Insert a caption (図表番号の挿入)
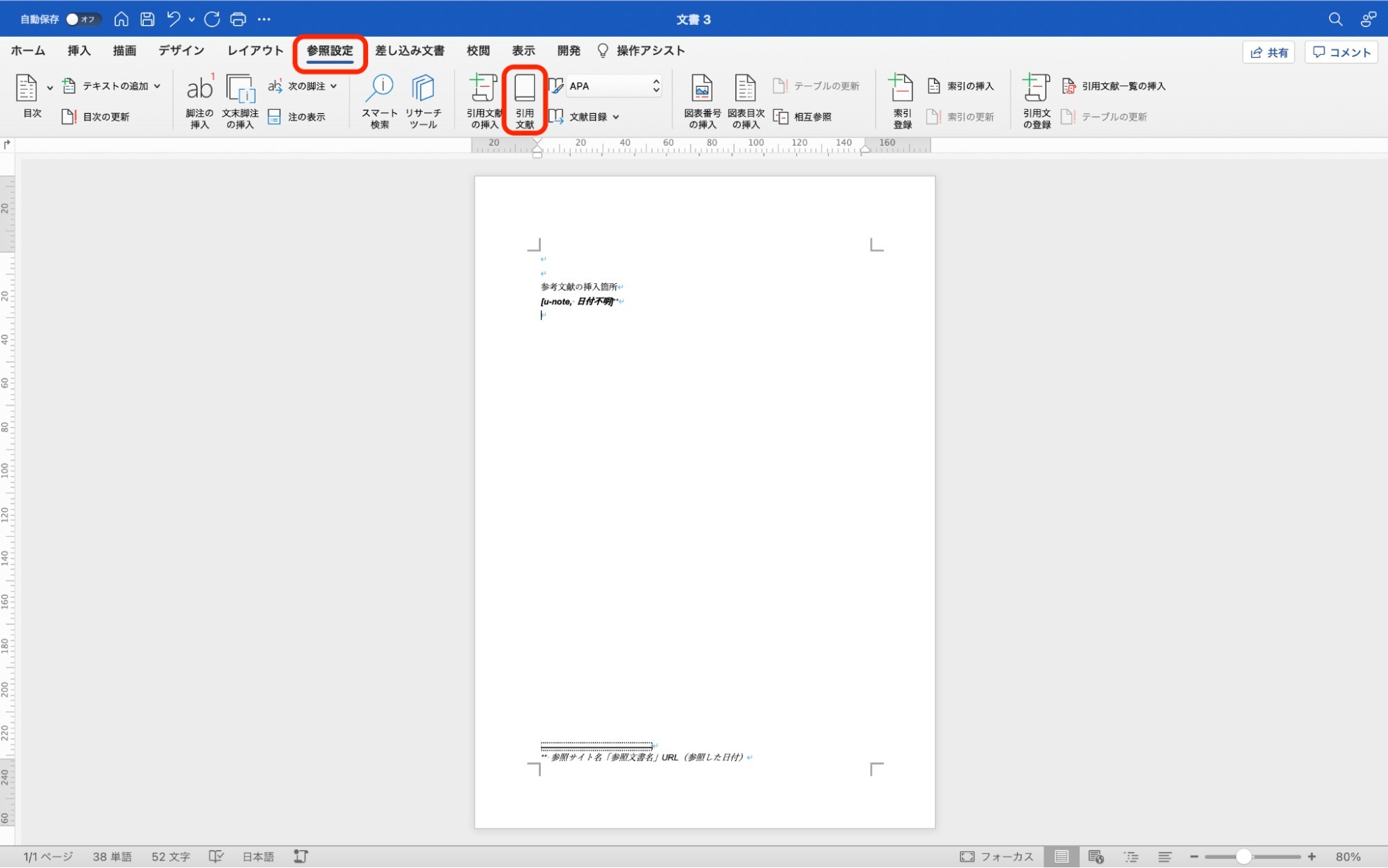The width and height of the screenshot is (1388, 868). 702,101
